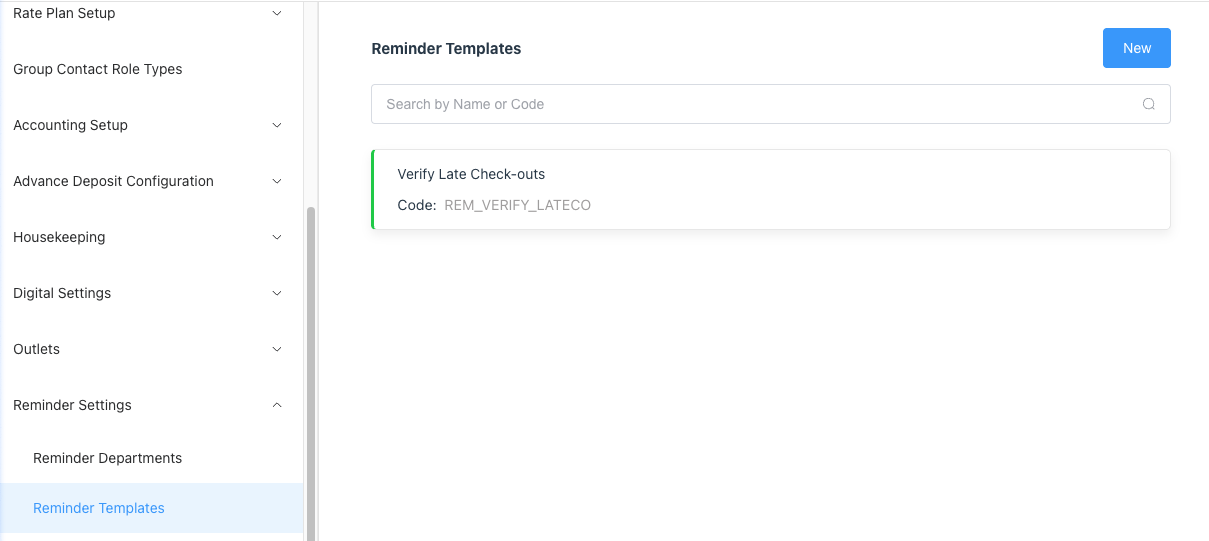1209x541 pixels.
Task: Open Group Contact Role Types
Action: coord(98,69)
